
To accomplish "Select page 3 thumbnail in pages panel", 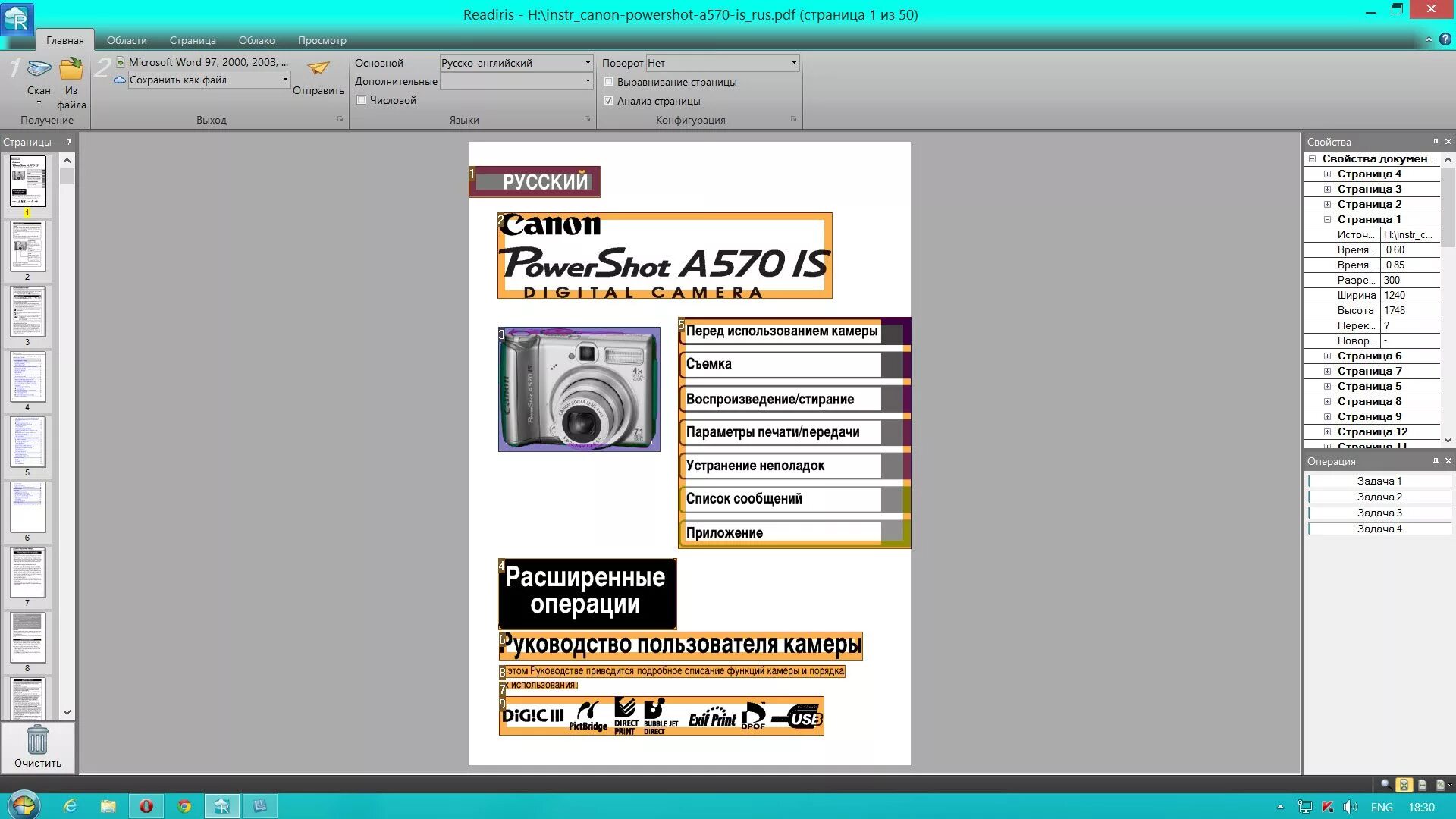I will point(27,312).
